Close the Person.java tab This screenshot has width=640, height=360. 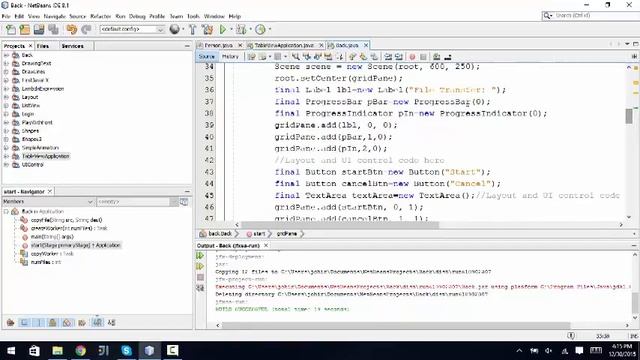click(x=240, y=45)
